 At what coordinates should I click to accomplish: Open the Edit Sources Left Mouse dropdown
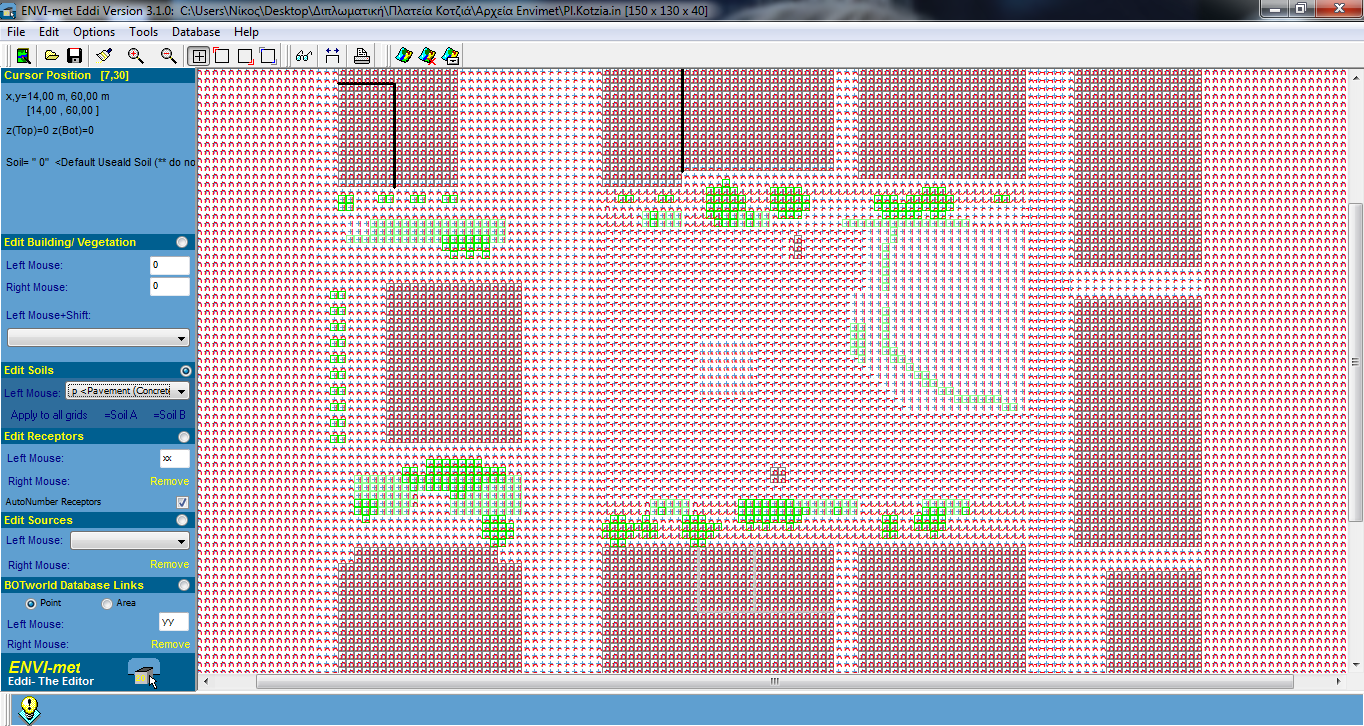(x=130, y=541)
